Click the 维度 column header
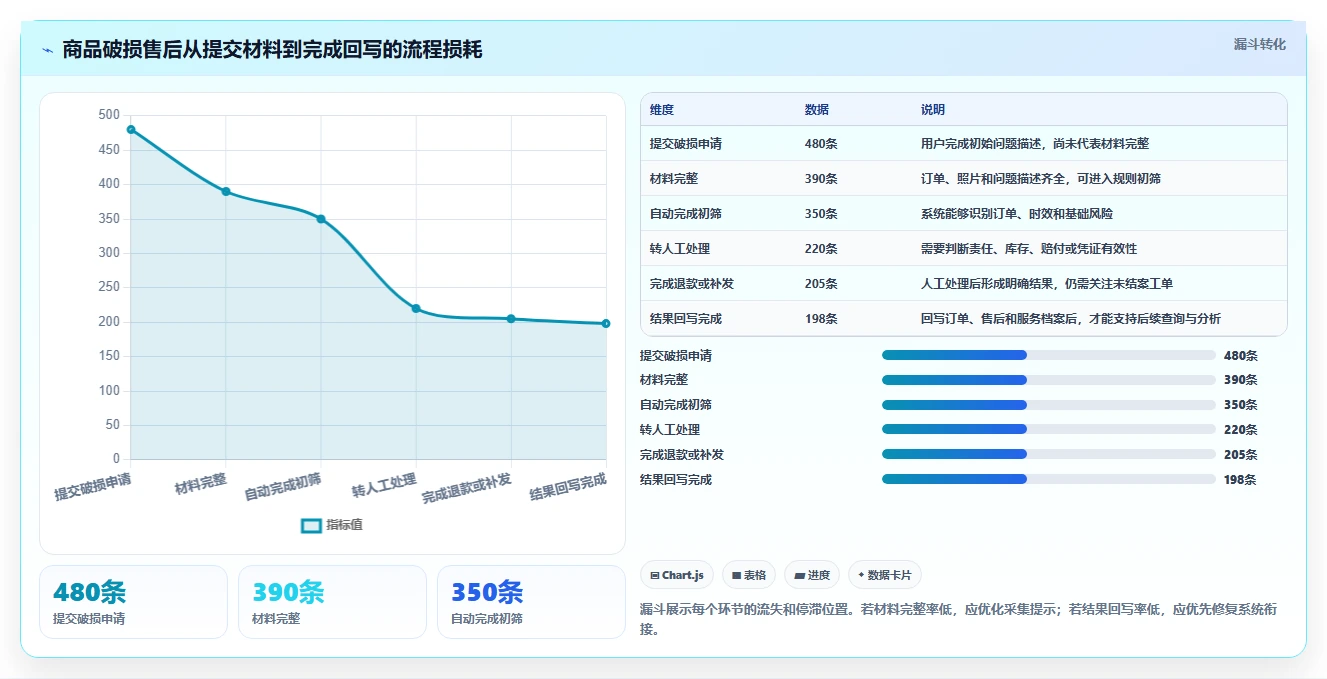 point(662,110)
